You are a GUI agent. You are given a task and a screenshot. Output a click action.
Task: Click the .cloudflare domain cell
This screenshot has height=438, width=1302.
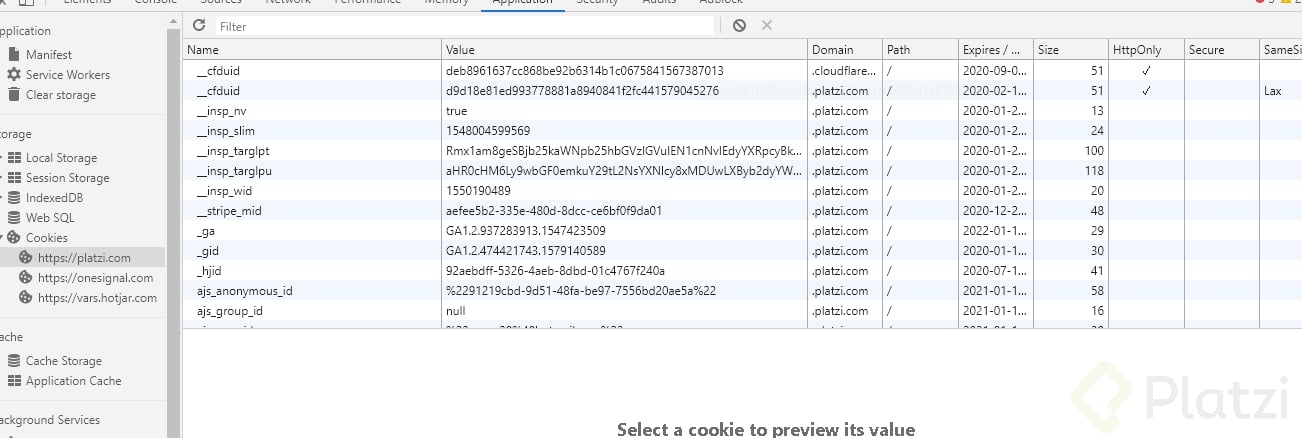(x=844, y=71)
